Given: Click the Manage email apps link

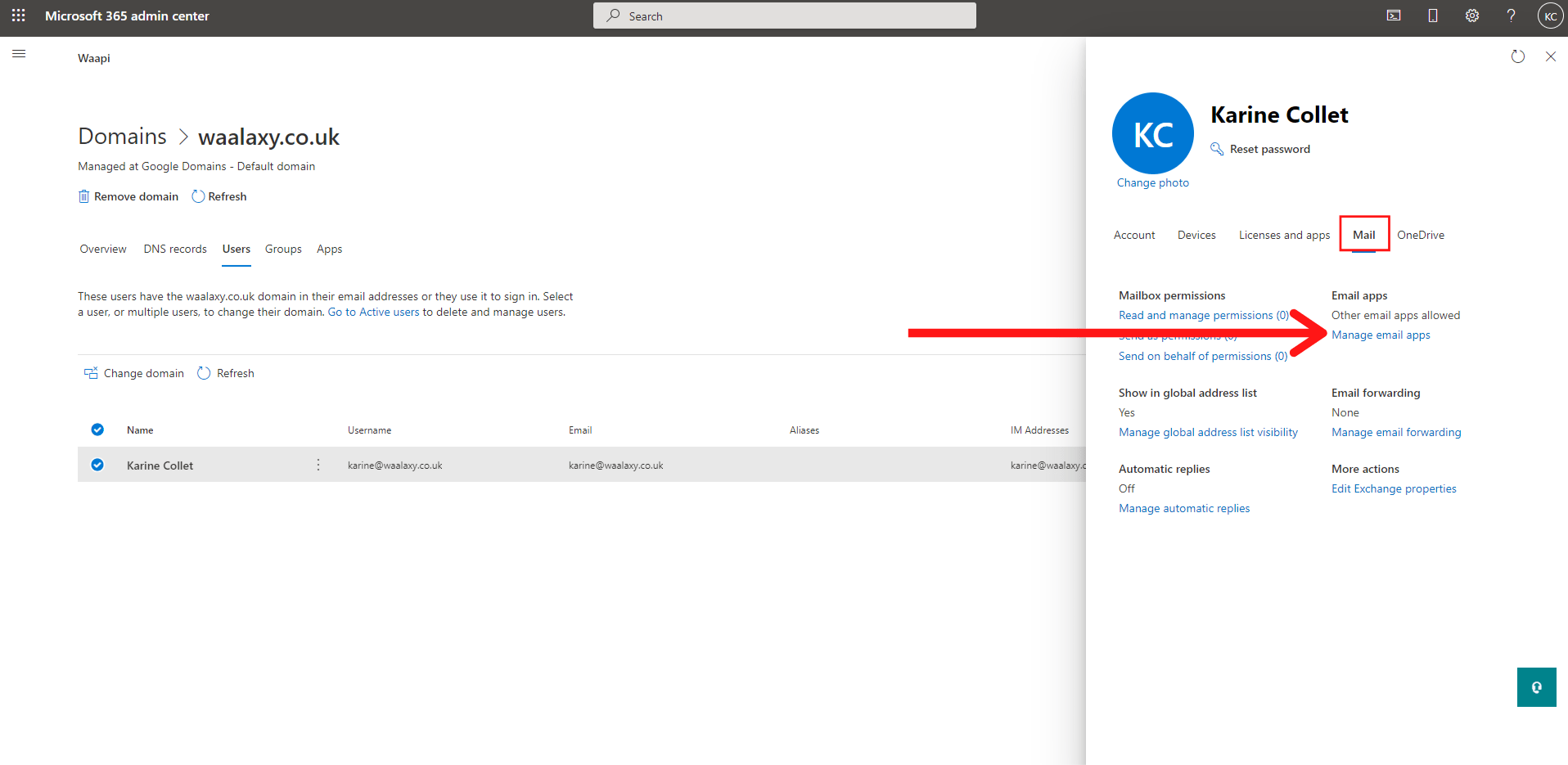Looking at the screenshot, I should point(1381,335).
